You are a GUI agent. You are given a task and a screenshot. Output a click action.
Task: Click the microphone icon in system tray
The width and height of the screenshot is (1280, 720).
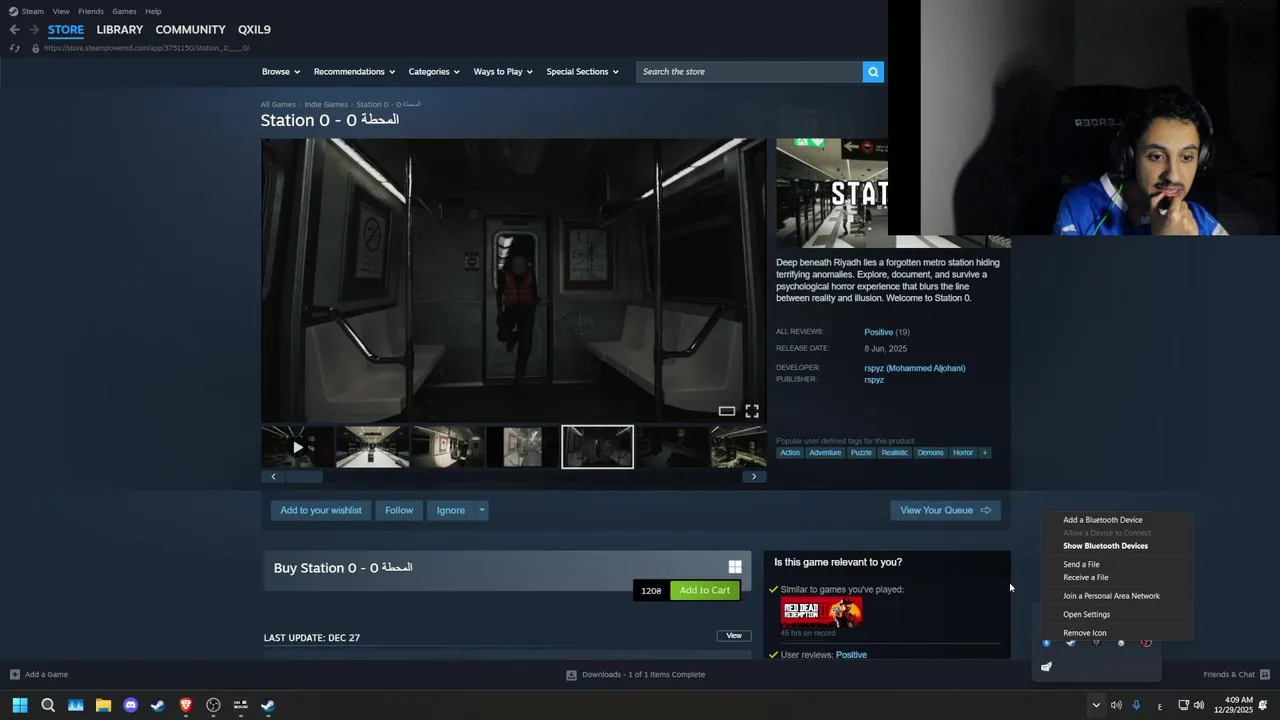point(1136,705)
